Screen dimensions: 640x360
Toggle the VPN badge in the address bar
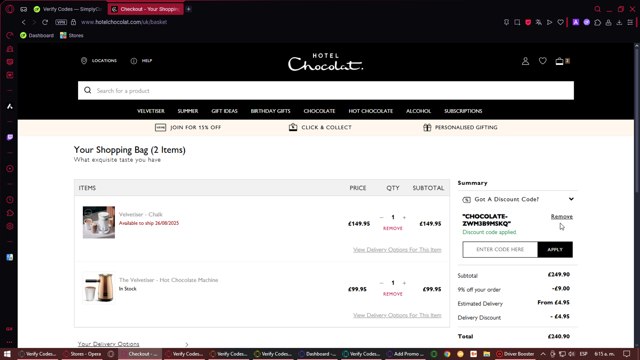pyautogui.click(x=61, y=22)
